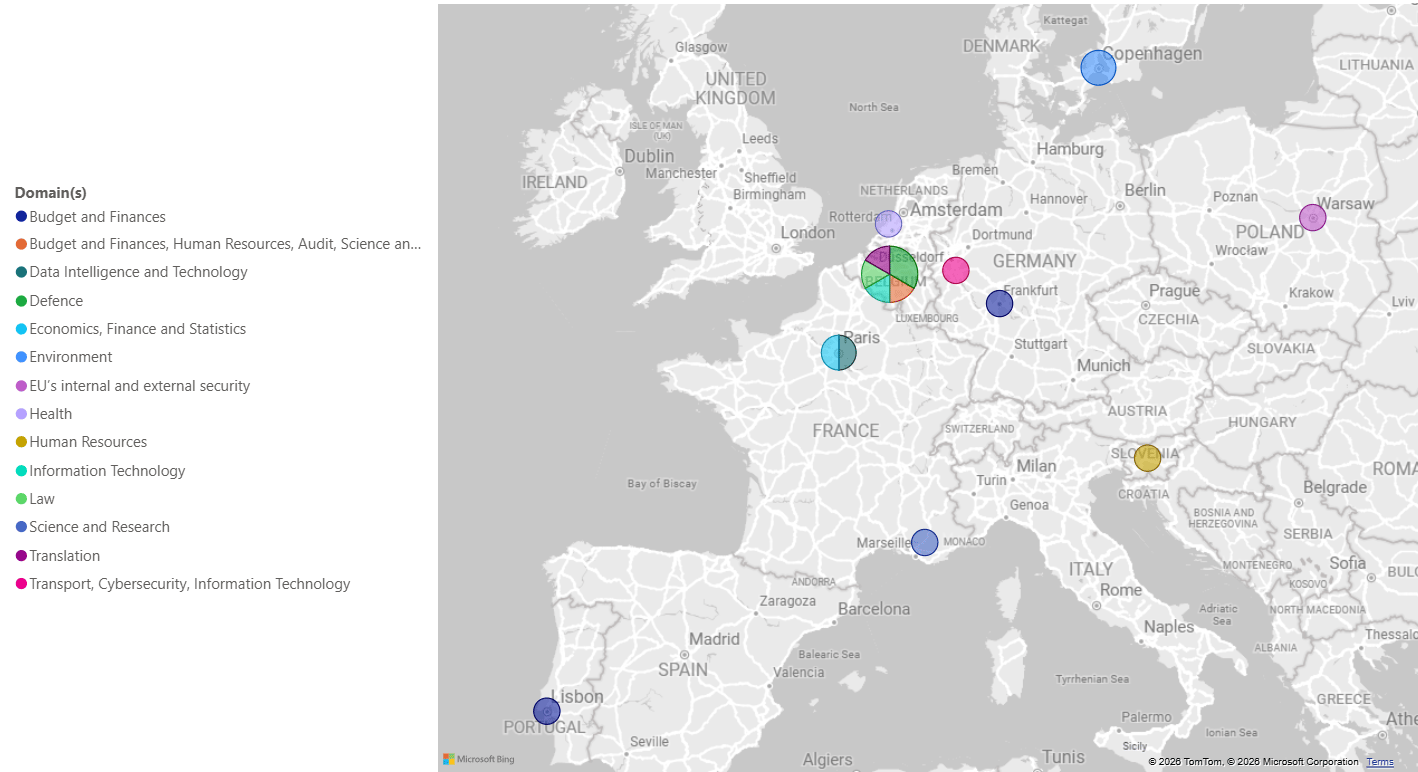Select the purple bubble at Warsaw

pyautogui.click(x=1312, y=217)
